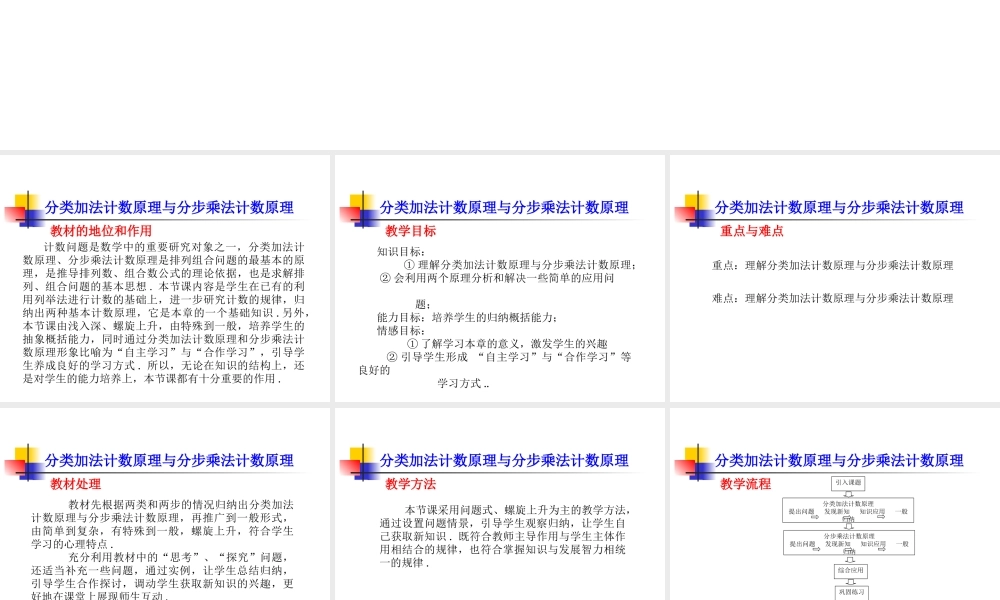
Task: Click the flowchart box 分步乘法计数原理
Action: tap(849, 542)
